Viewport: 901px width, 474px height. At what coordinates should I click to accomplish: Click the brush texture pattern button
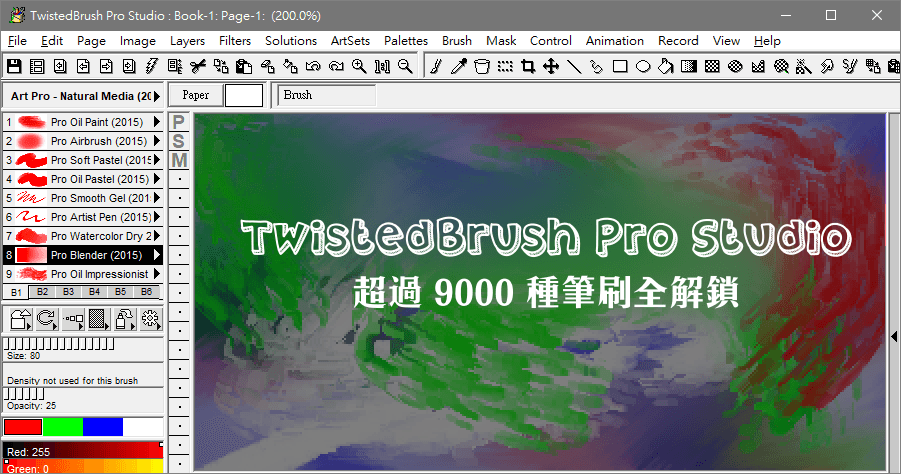tap(99, 319)
